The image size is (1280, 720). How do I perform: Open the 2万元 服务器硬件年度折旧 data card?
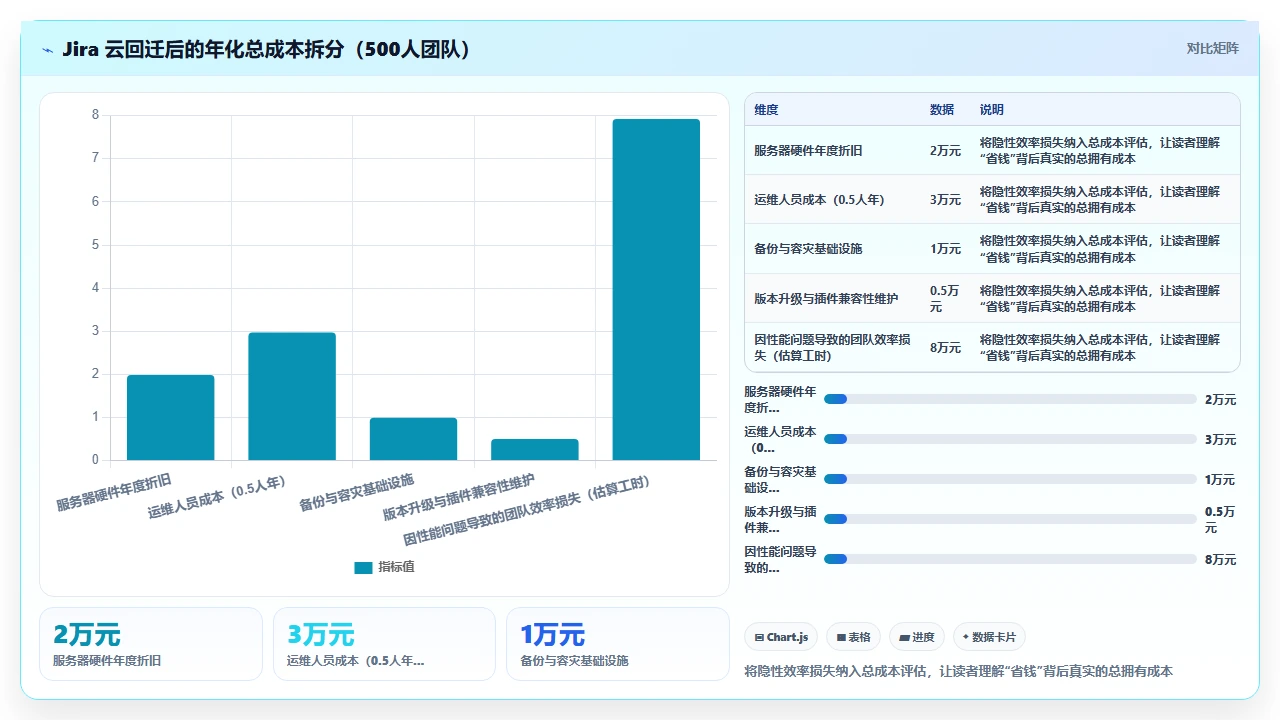pos(151,644)
